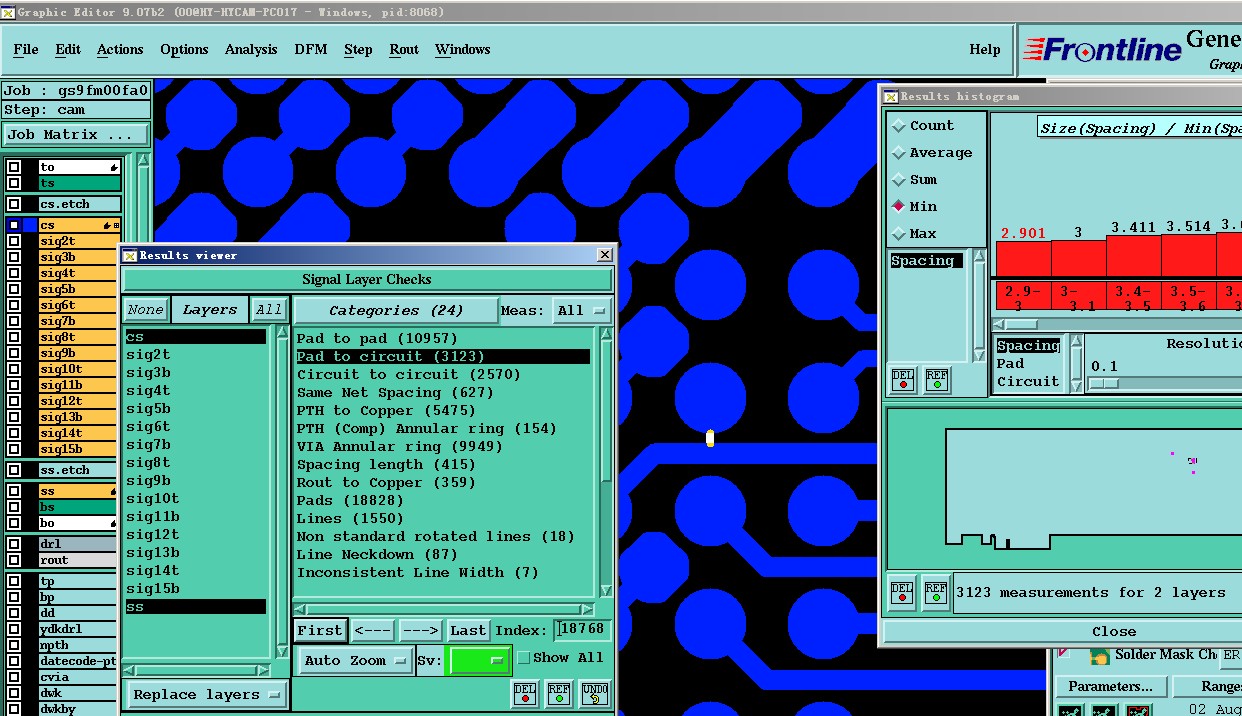Click the Parameters... button
1242x716 pixels.
1110,687
